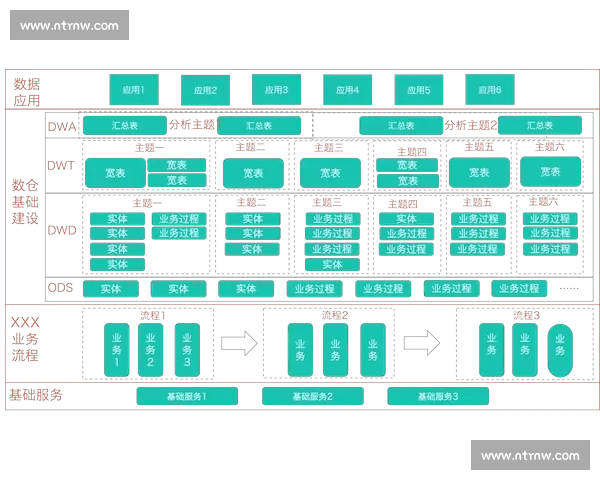Select the 基础服务3 box
The height and width of the screenshot is (480, 600).
(438, 396)
